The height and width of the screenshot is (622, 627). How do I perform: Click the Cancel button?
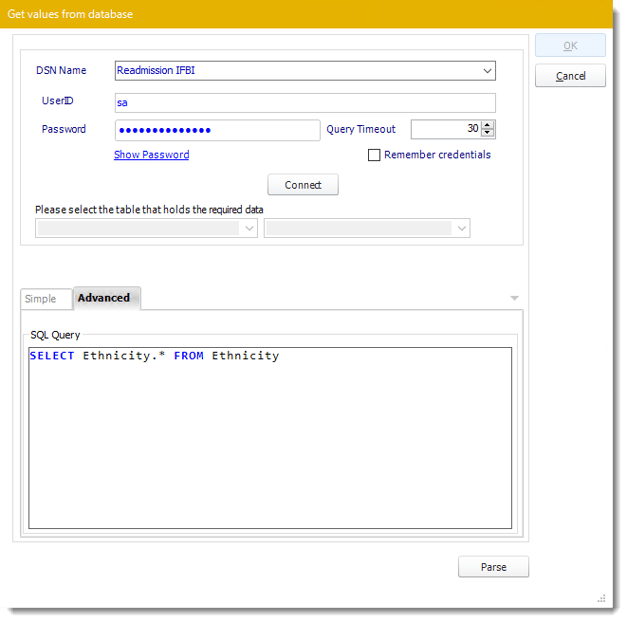point(570,76)
